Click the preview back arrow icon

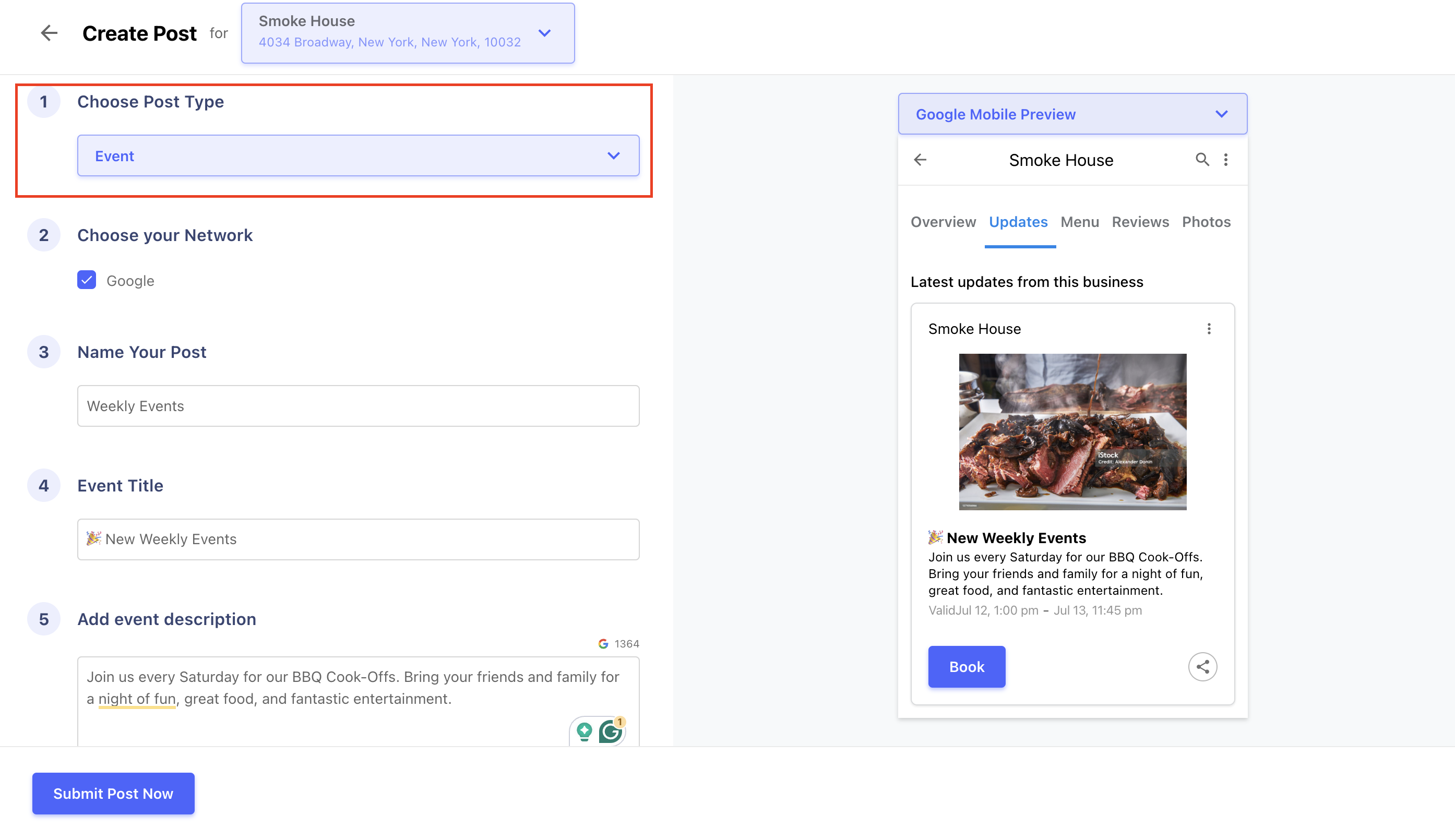pyautogui.click(x=920, y=160)
